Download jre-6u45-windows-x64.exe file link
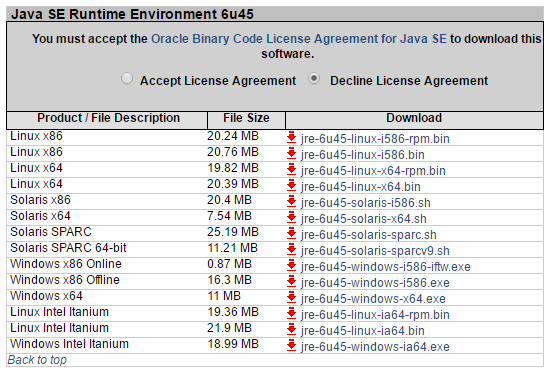Screen dimensions: 548x373 pos(373,299)
